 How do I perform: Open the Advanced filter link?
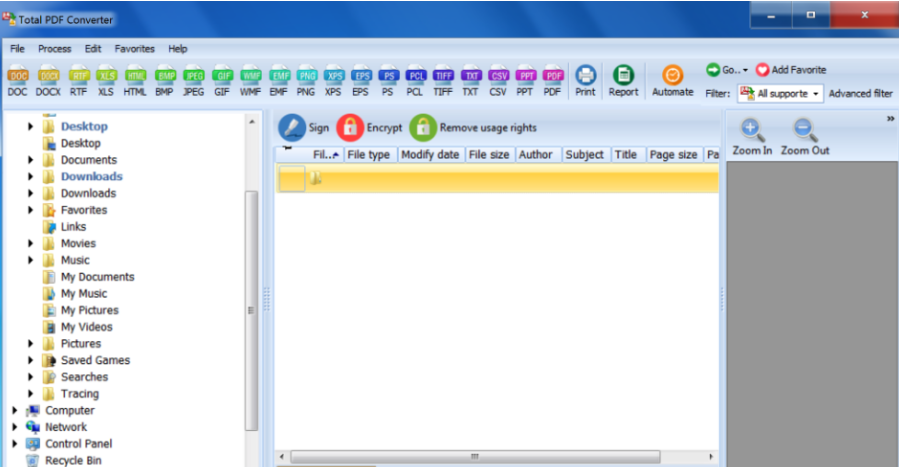pyautogui.click(x=861, y=93)
